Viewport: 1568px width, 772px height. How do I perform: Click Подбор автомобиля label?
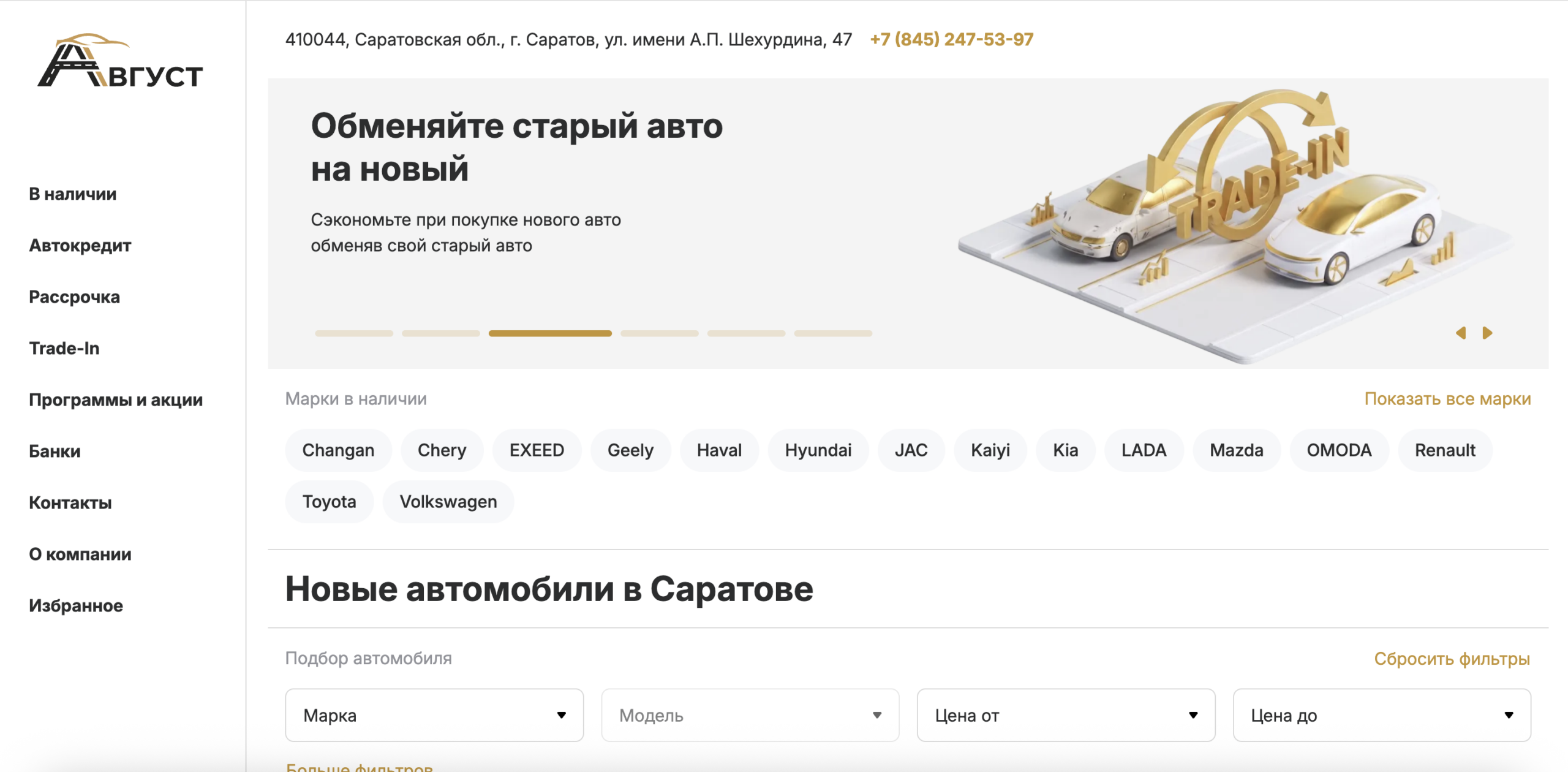point(369,658)
